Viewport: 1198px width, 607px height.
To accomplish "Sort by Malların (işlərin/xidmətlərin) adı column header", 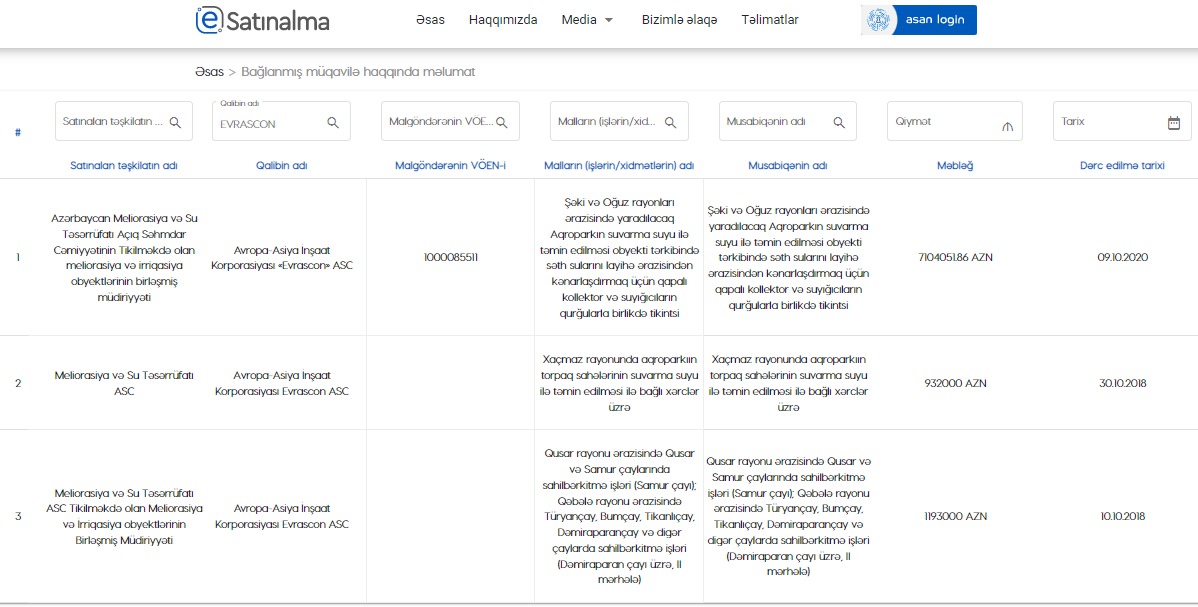I will pyautogui.click(x=619, y=165).
